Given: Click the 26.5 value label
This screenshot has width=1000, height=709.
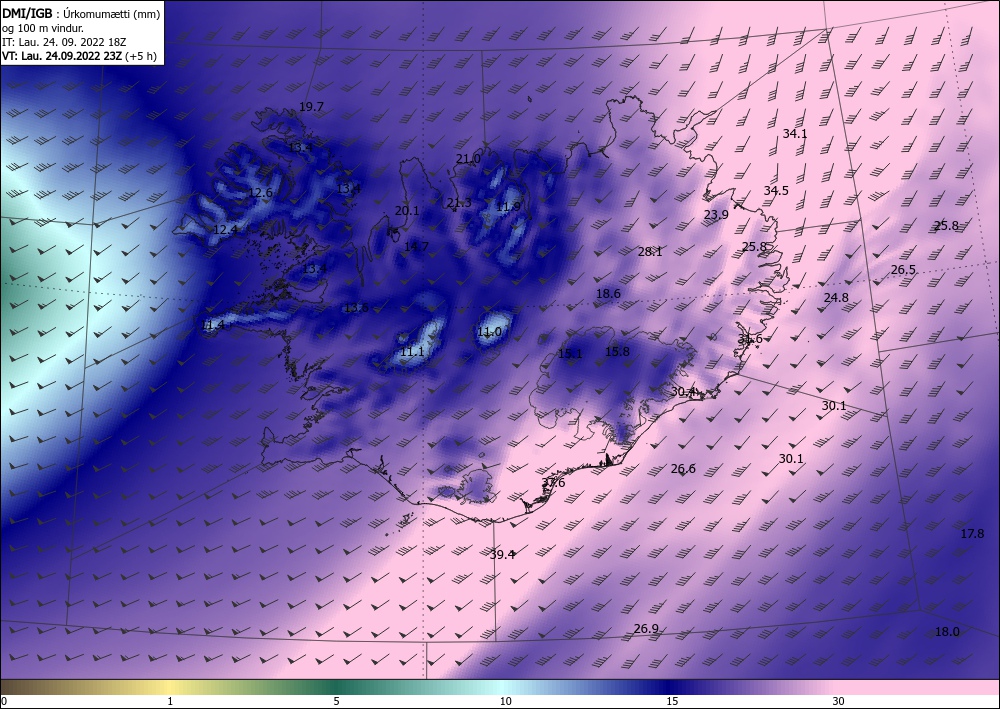Looking at the screenshot, I should pos(903,270).
